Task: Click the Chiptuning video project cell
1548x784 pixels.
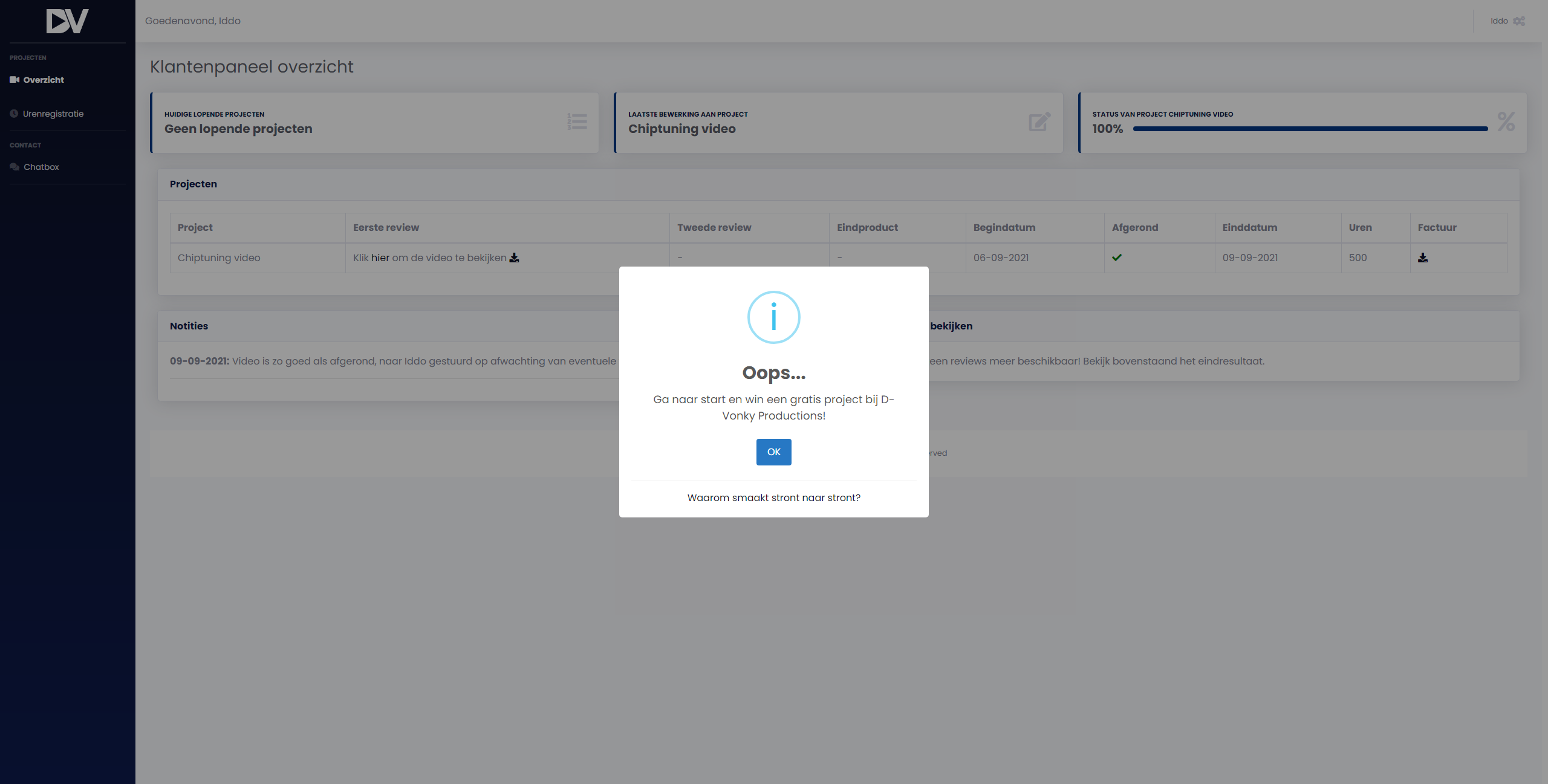Action: point(219,258)
